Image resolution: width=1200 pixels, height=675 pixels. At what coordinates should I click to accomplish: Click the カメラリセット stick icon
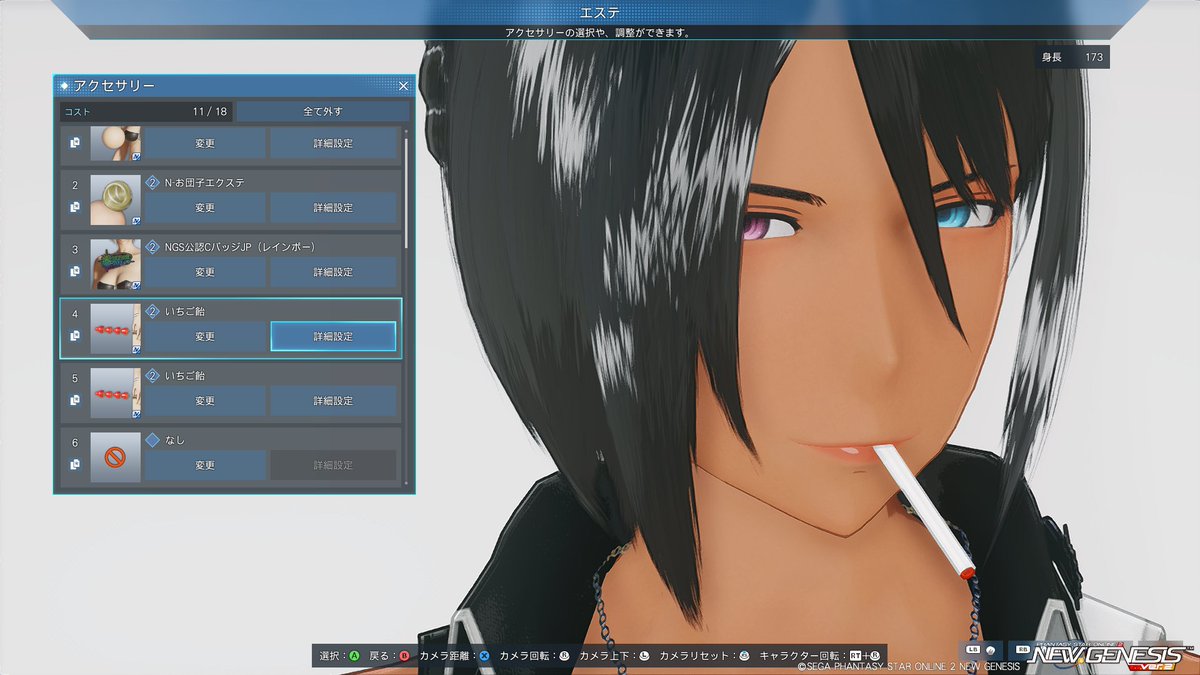pyautogui.click(x=744, y=656)
